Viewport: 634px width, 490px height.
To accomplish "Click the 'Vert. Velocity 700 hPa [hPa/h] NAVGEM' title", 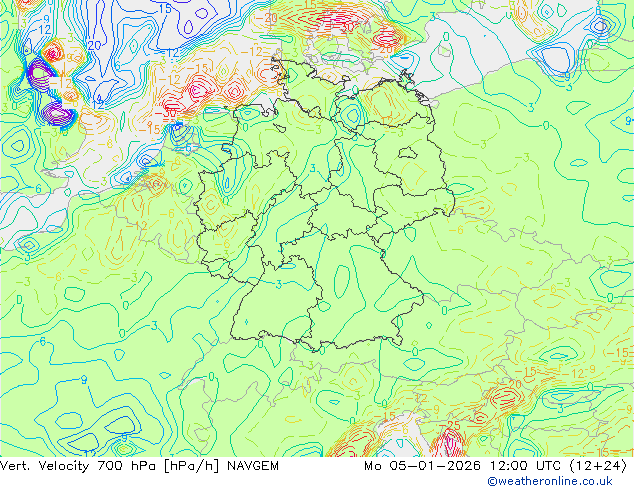I will (139, 466).
